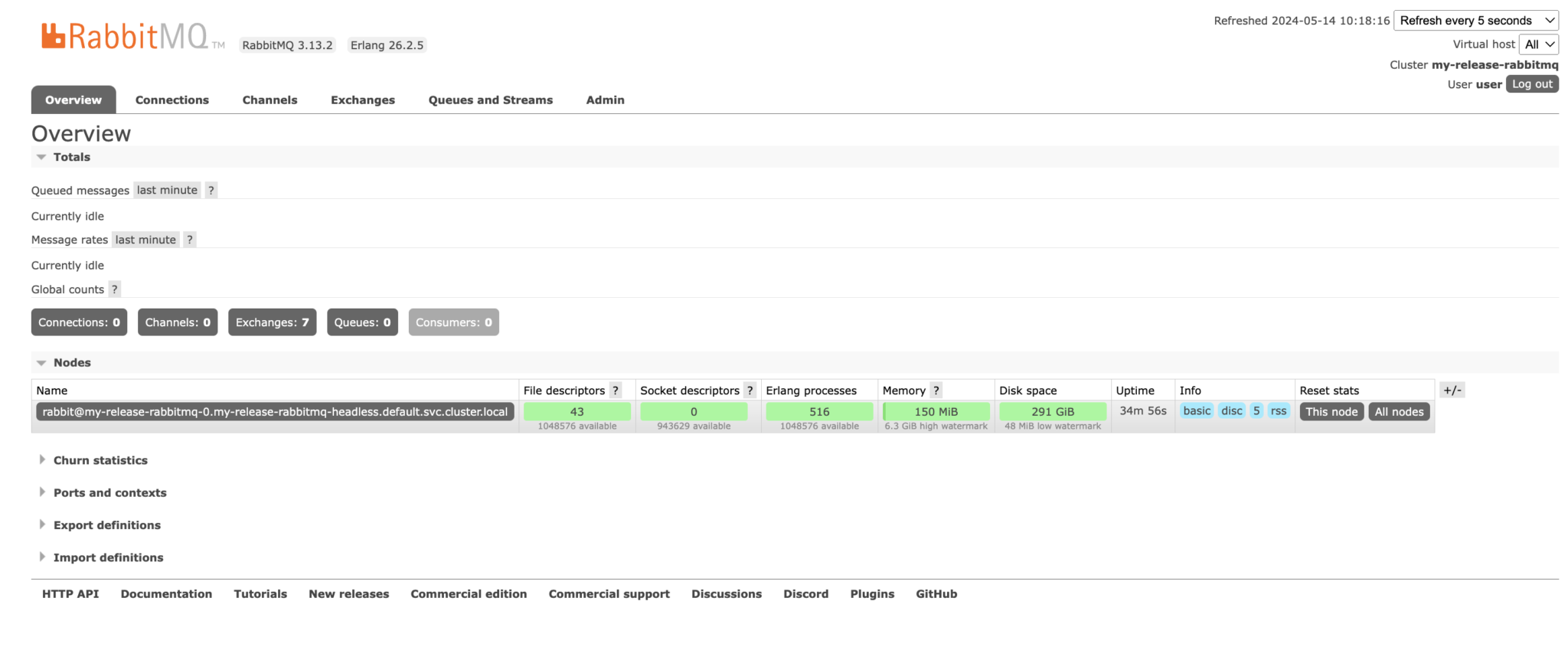Go to the Exchanges tab
The width and height of the screenshot is (1568, 647).
363,100
